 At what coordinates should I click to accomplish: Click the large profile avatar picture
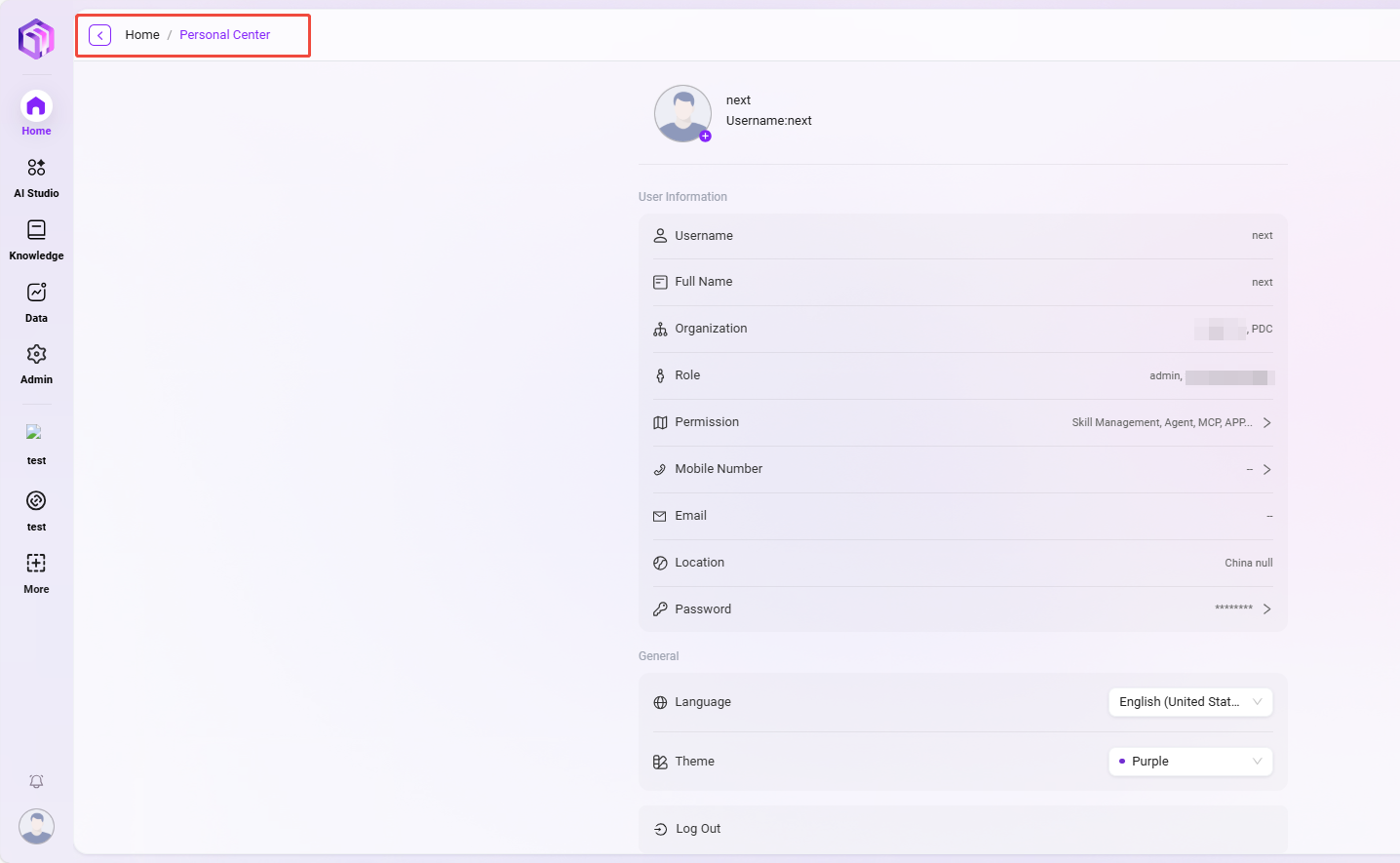pos(682,113)
